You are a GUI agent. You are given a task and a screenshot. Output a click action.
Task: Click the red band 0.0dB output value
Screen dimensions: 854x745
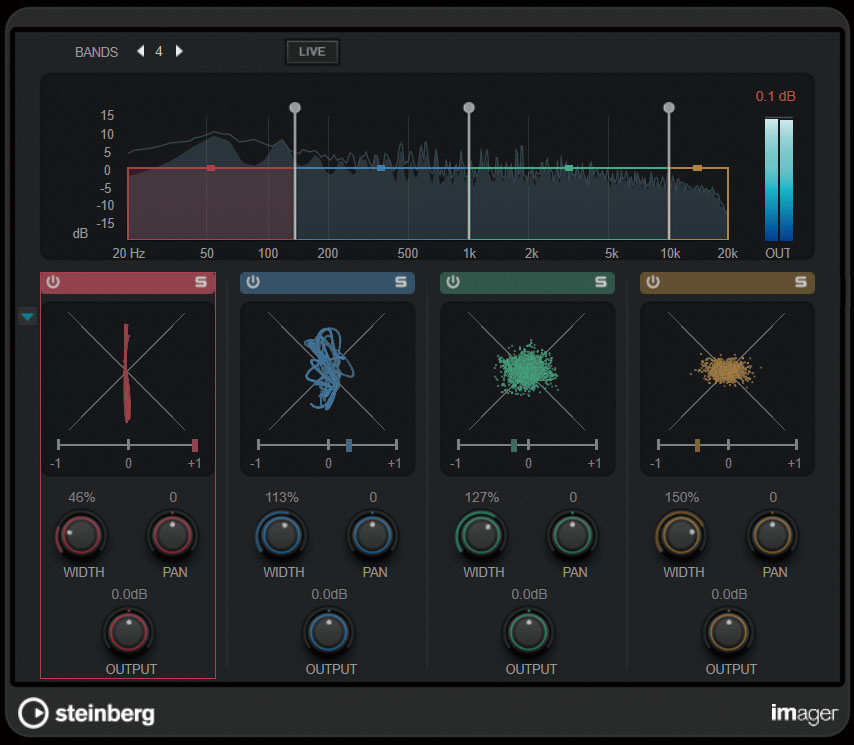pos(129,594)
